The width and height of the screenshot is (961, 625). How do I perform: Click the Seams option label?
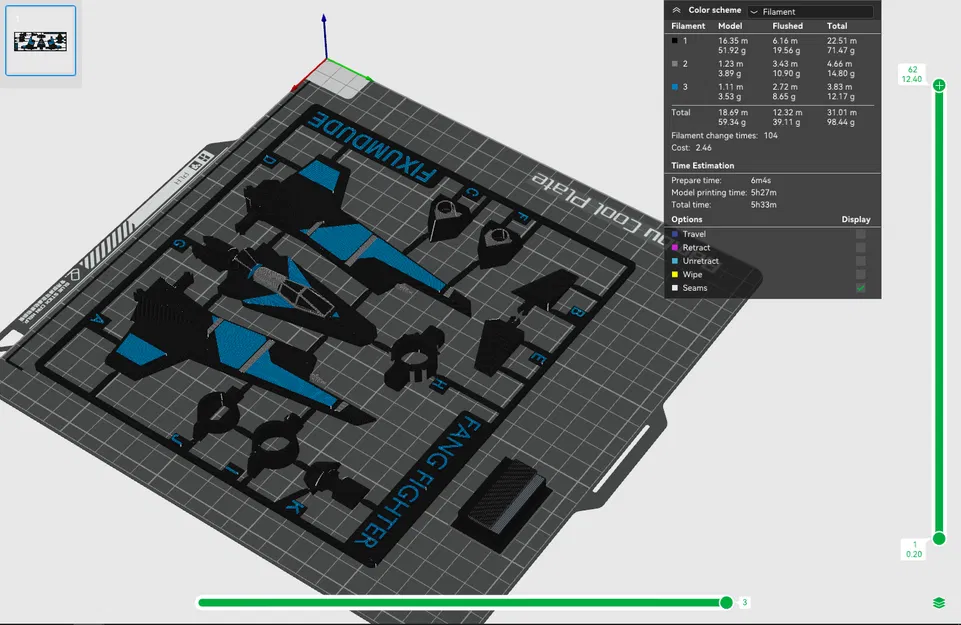click(x=695, y=288)
